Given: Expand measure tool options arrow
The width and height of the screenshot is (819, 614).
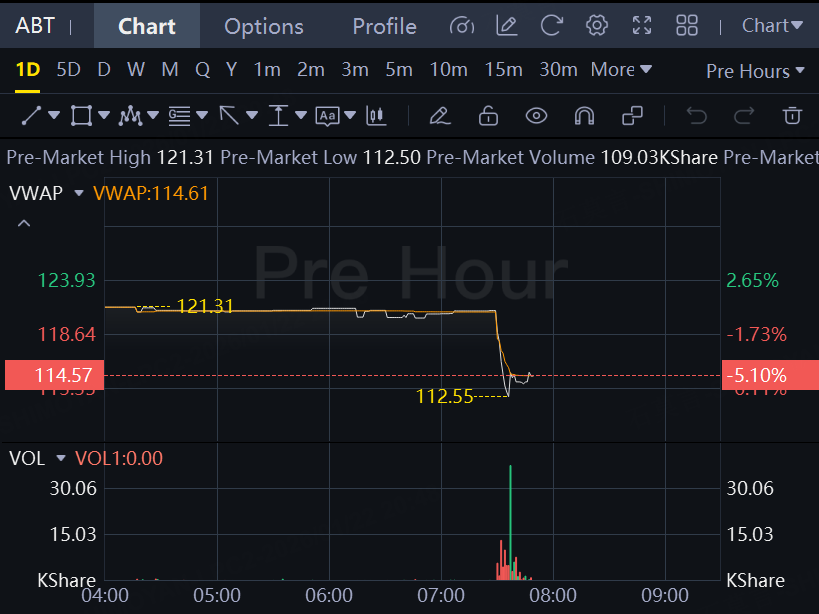Looking at the screenshot, I should (301, 115).
